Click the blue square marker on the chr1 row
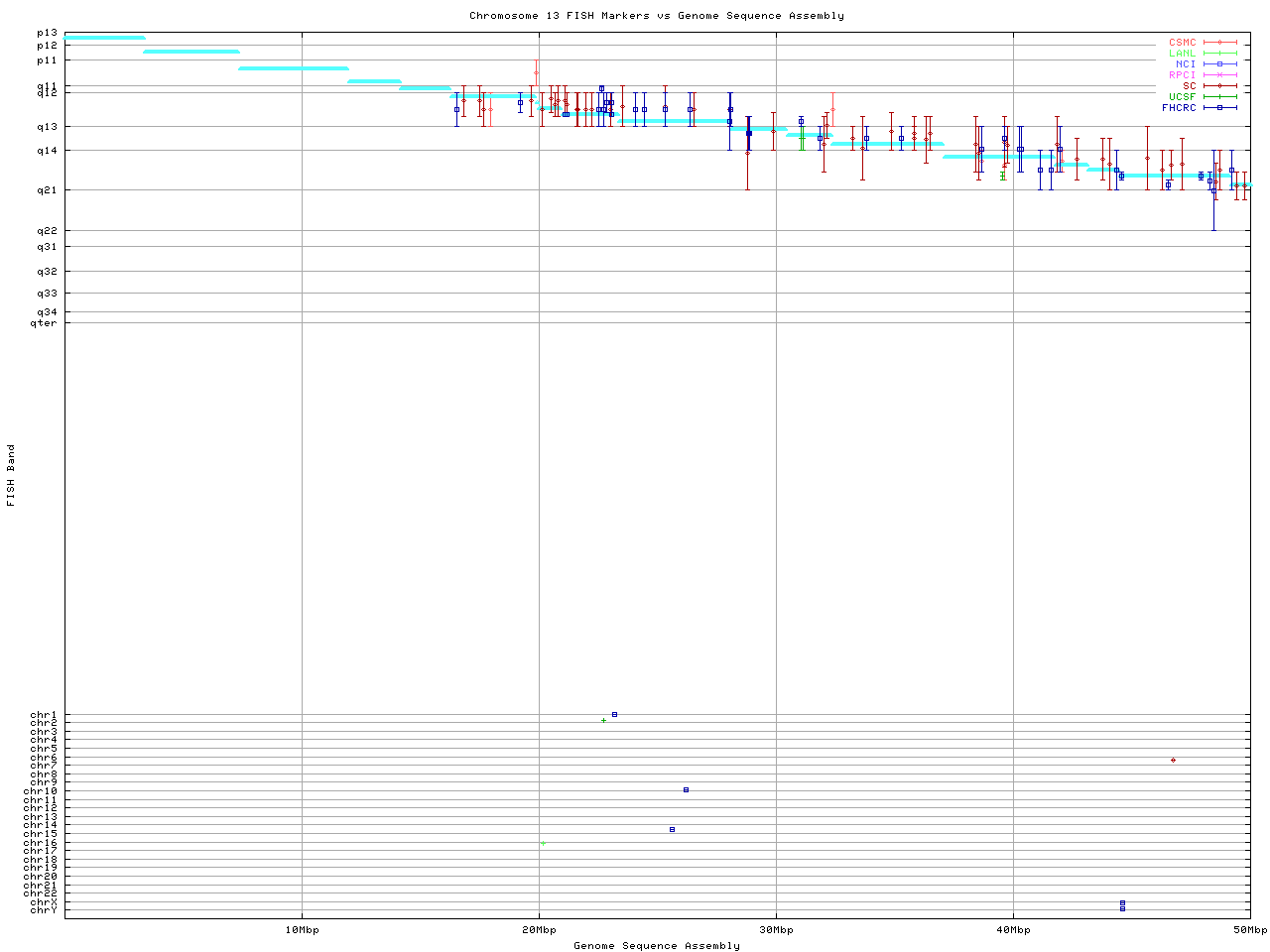This screenshot has width=1270, height=952. (614, 714)
